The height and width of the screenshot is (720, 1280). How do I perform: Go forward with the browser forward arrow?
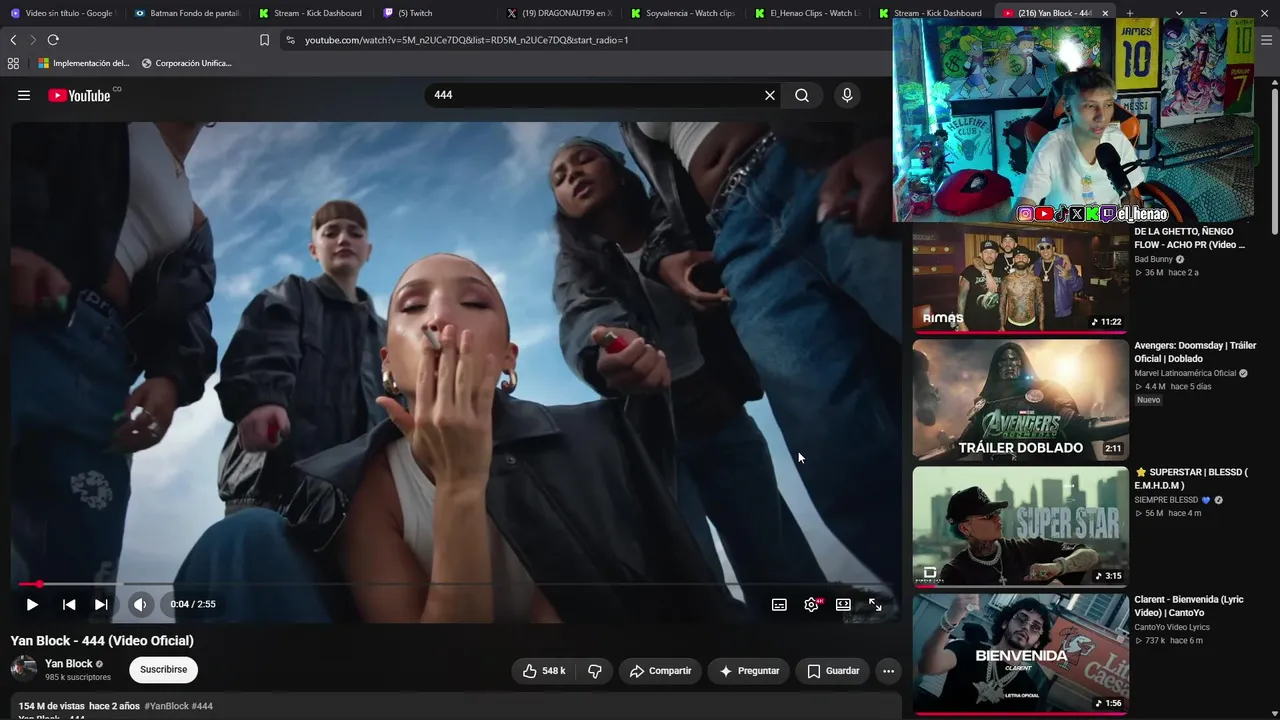[x=33, y=40]
